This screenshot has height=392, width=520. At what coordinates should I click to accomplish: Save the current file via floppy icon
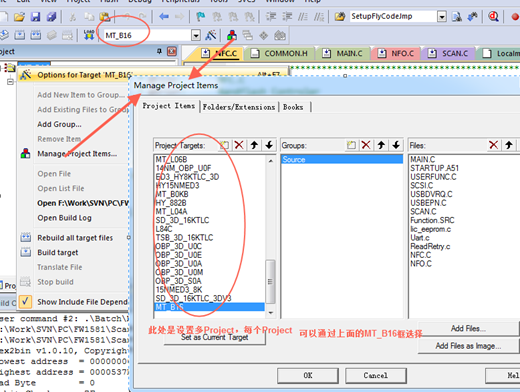(x=35, y=17)
